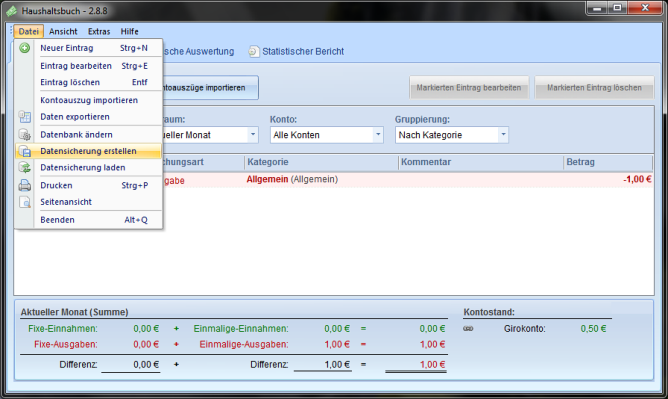
Task: Click the Datenbank ändern gear icon
Action: point(25,135)
